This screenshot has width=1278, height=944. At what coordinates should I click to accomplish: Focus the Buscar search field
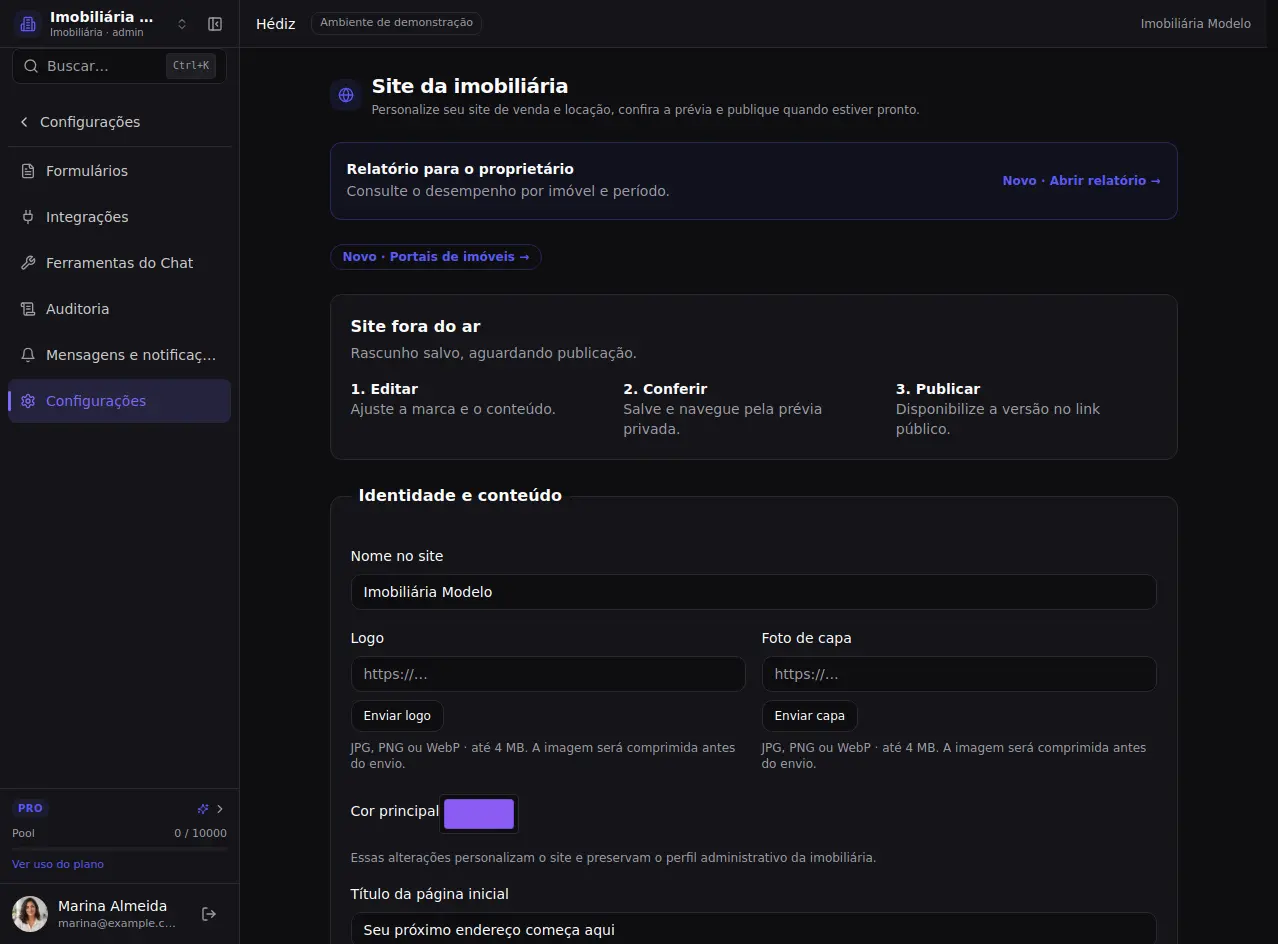[x=119, y=66]
